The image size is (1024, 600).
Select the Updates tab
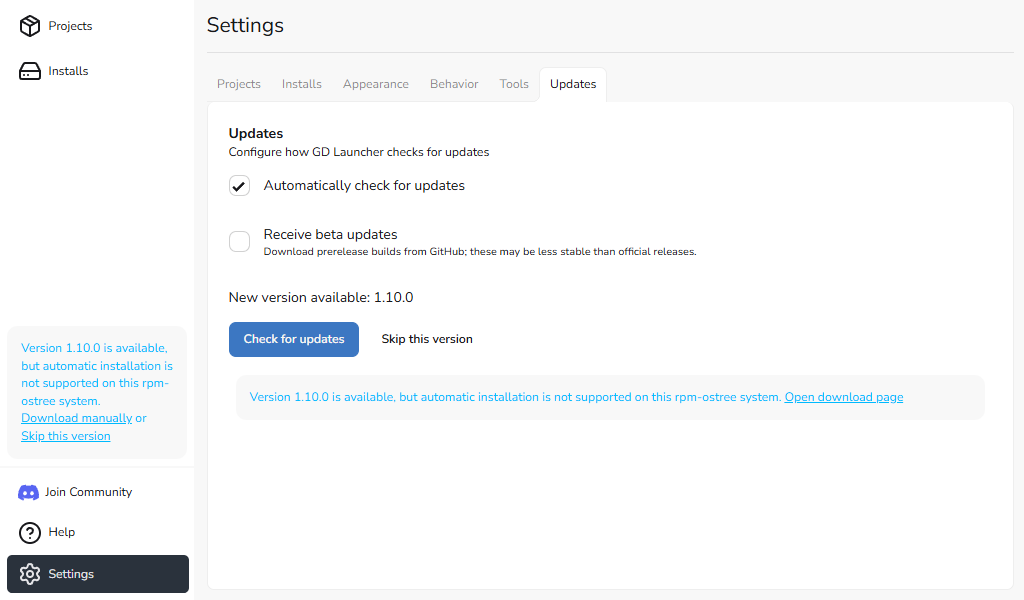point(573,84)
